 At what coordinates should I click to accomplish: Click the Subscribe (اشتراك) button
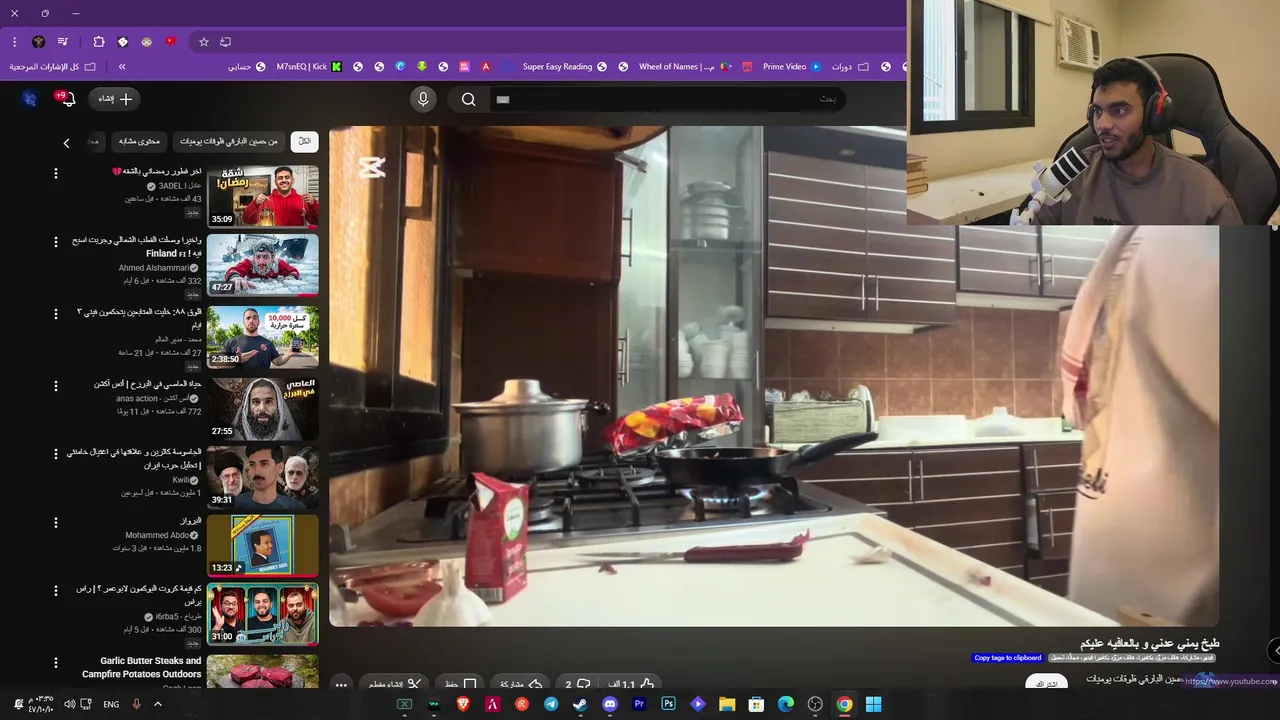point(1046,683)
